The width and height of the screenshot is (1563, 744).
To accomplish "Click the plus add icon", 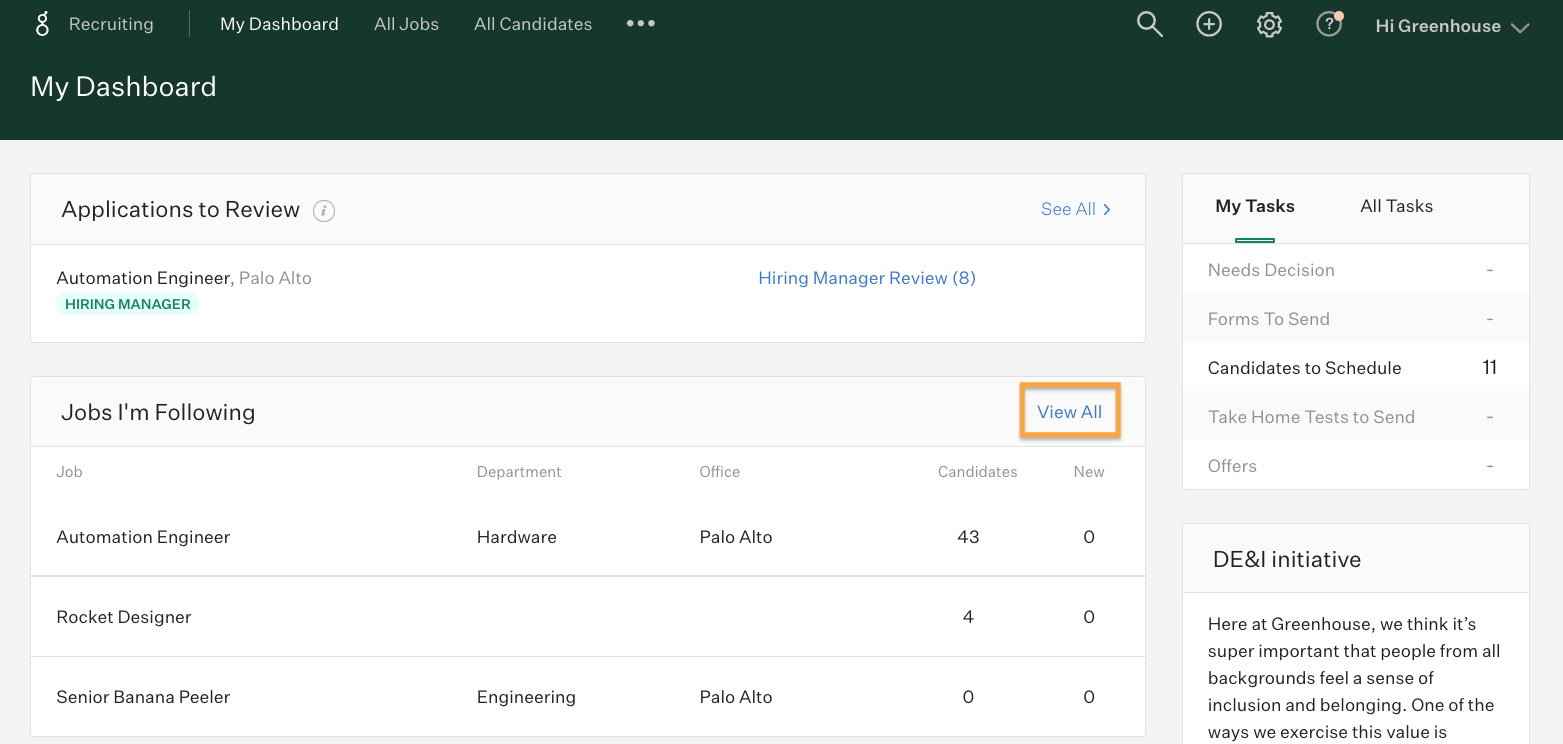I will coord(1209,25).
